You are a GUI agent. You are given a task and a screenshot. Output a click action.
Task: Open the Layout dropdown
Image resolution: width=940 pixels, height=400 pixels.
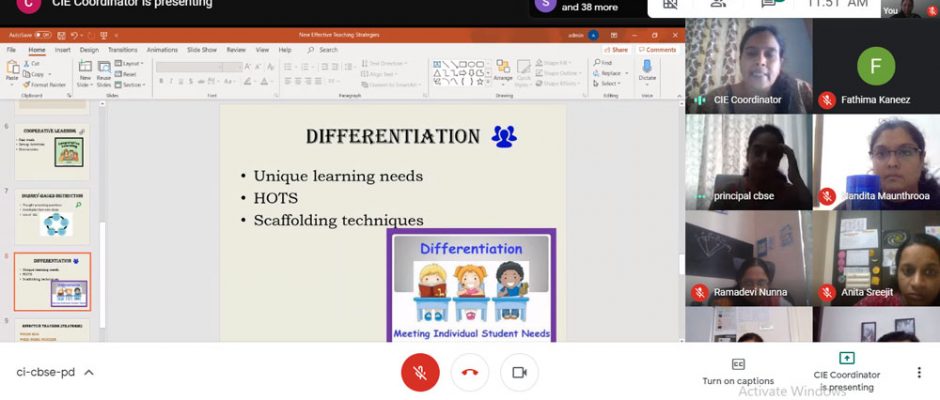[129, 64]
